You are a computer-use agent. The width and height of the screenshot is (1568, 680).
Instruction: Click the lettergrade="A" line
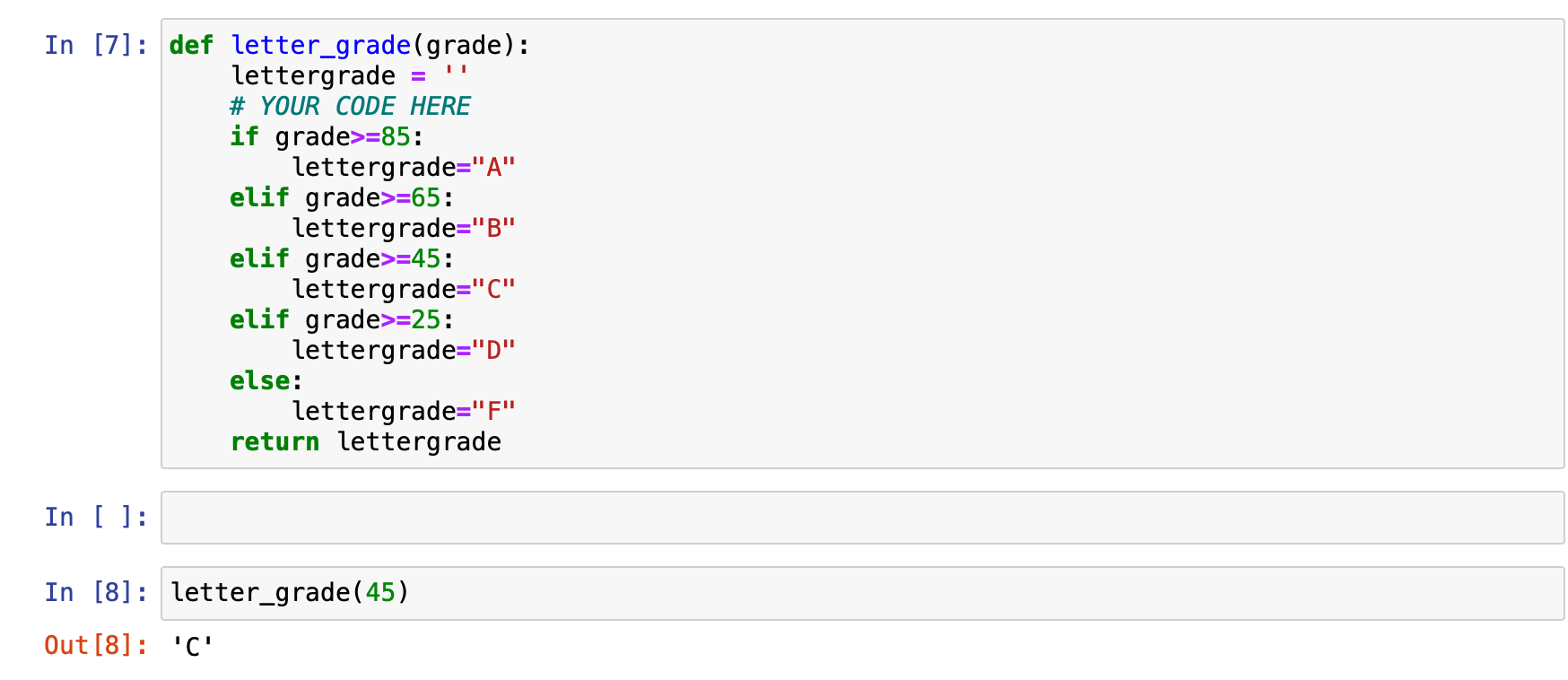coord(404,167)
